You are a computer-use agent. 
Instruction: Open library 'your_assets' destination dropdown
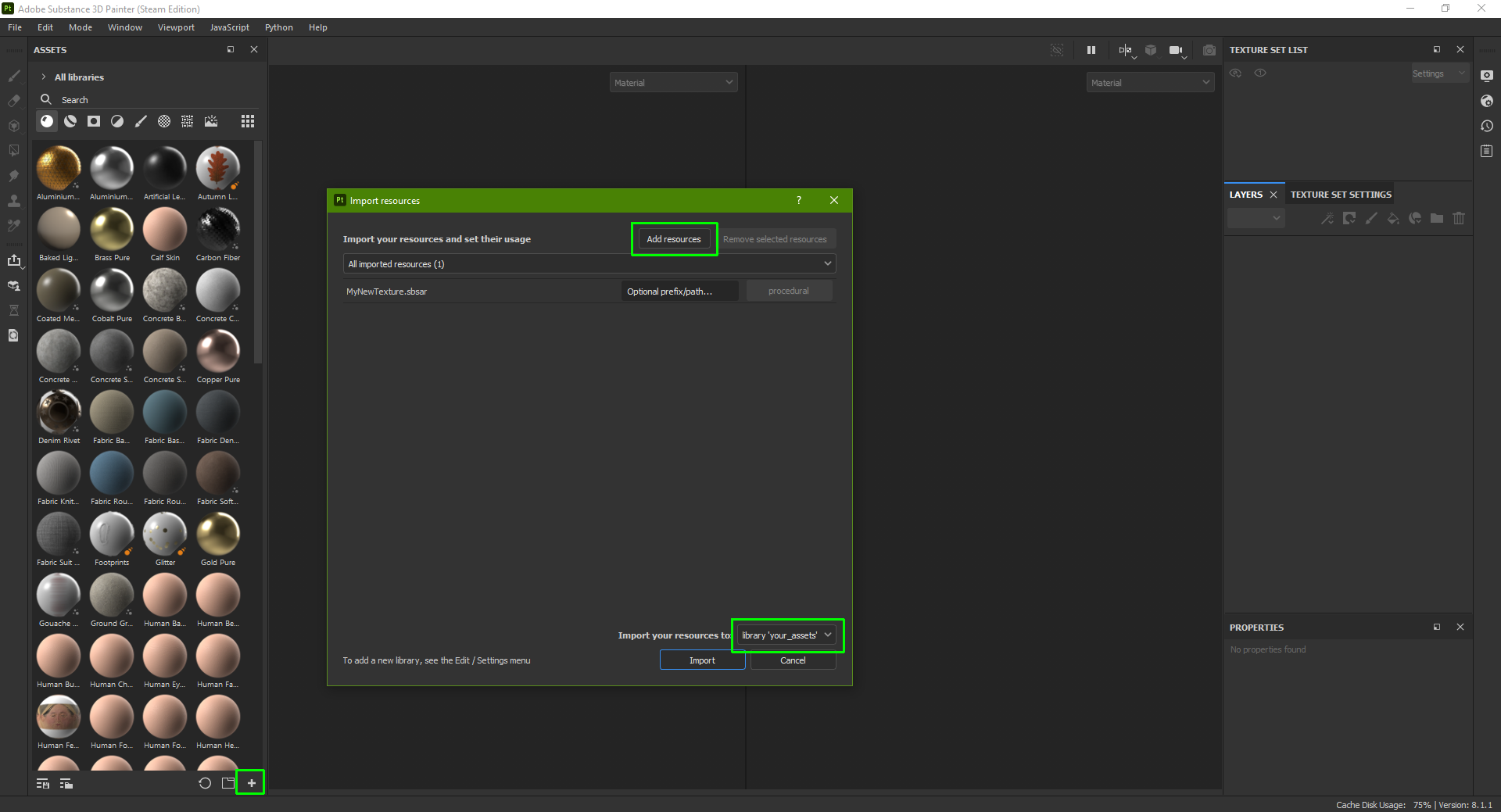coord(787,635)
